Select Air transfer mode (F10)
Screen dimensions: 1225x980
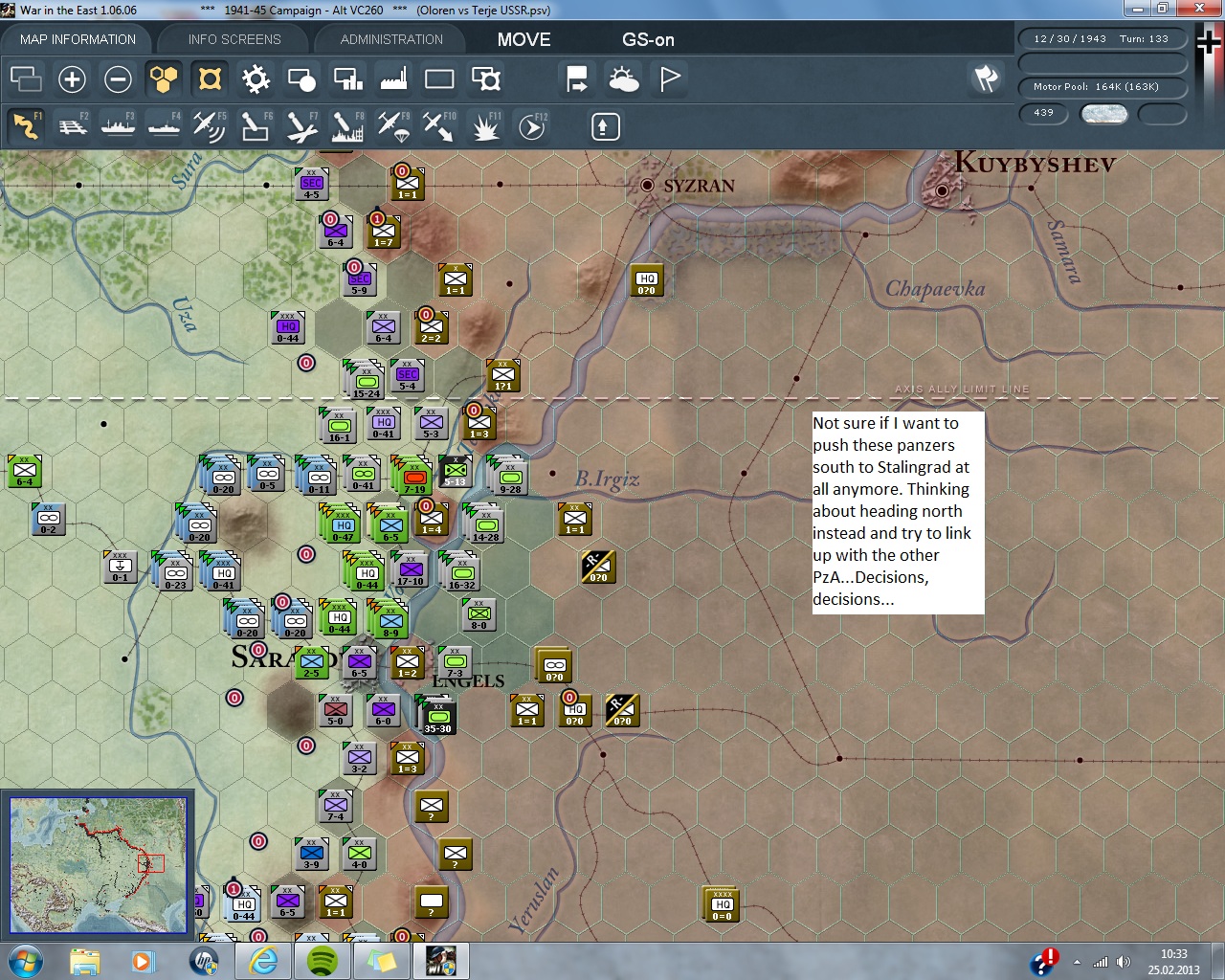click(x=439, y=126)
